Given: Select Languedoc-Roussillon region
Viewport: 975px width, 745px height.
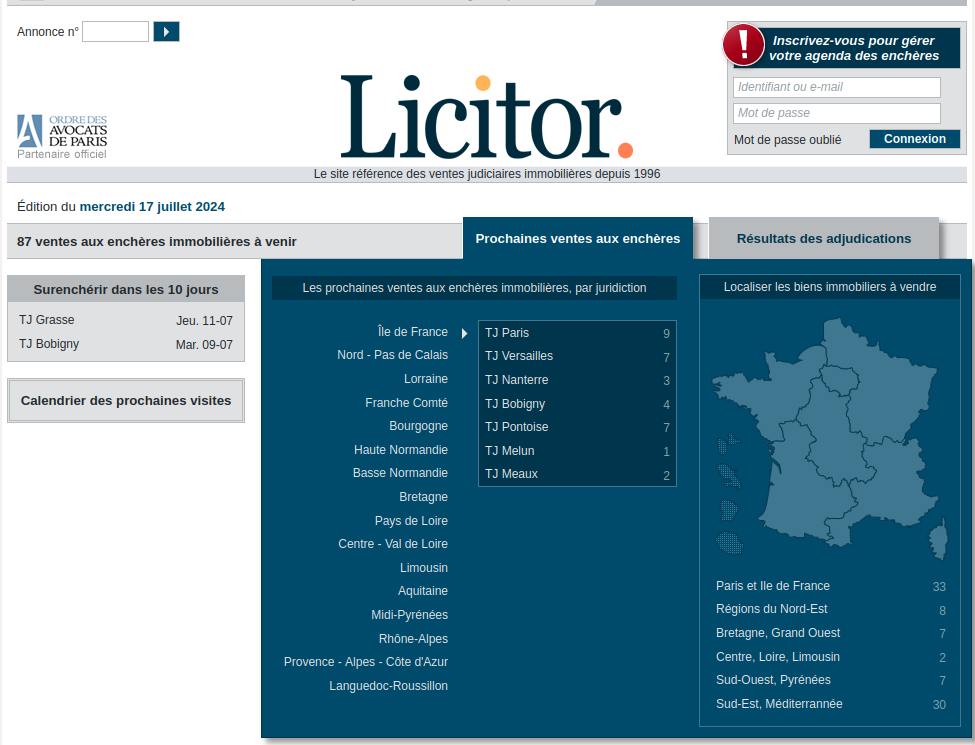Looking at the screenshot, I should (389, 686).
